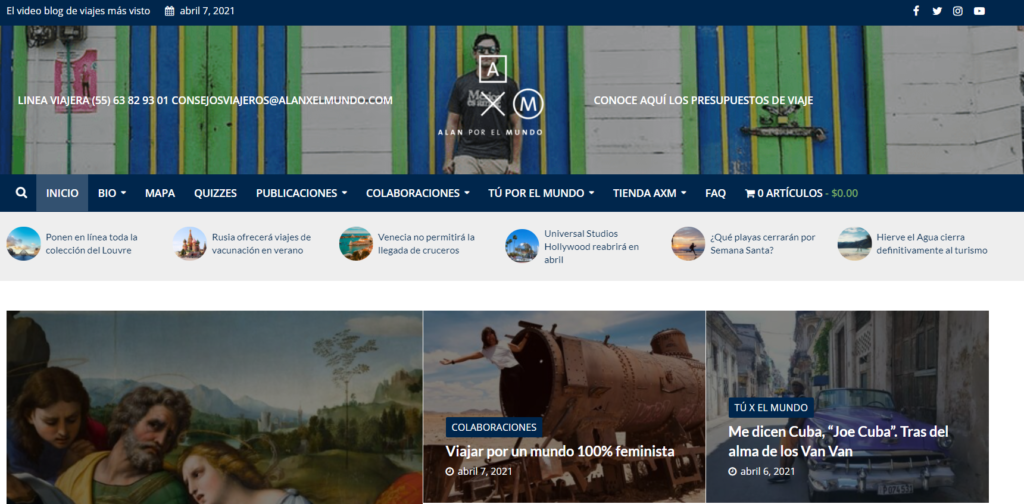Open the YouTube social icon
The width and height of the screenshot is (1024, 504).
click(x=979, y=11)
